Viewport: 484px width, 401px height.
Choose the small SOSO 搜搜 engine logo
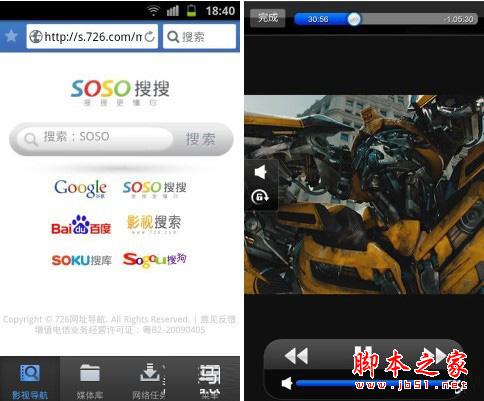coord(154,189)
